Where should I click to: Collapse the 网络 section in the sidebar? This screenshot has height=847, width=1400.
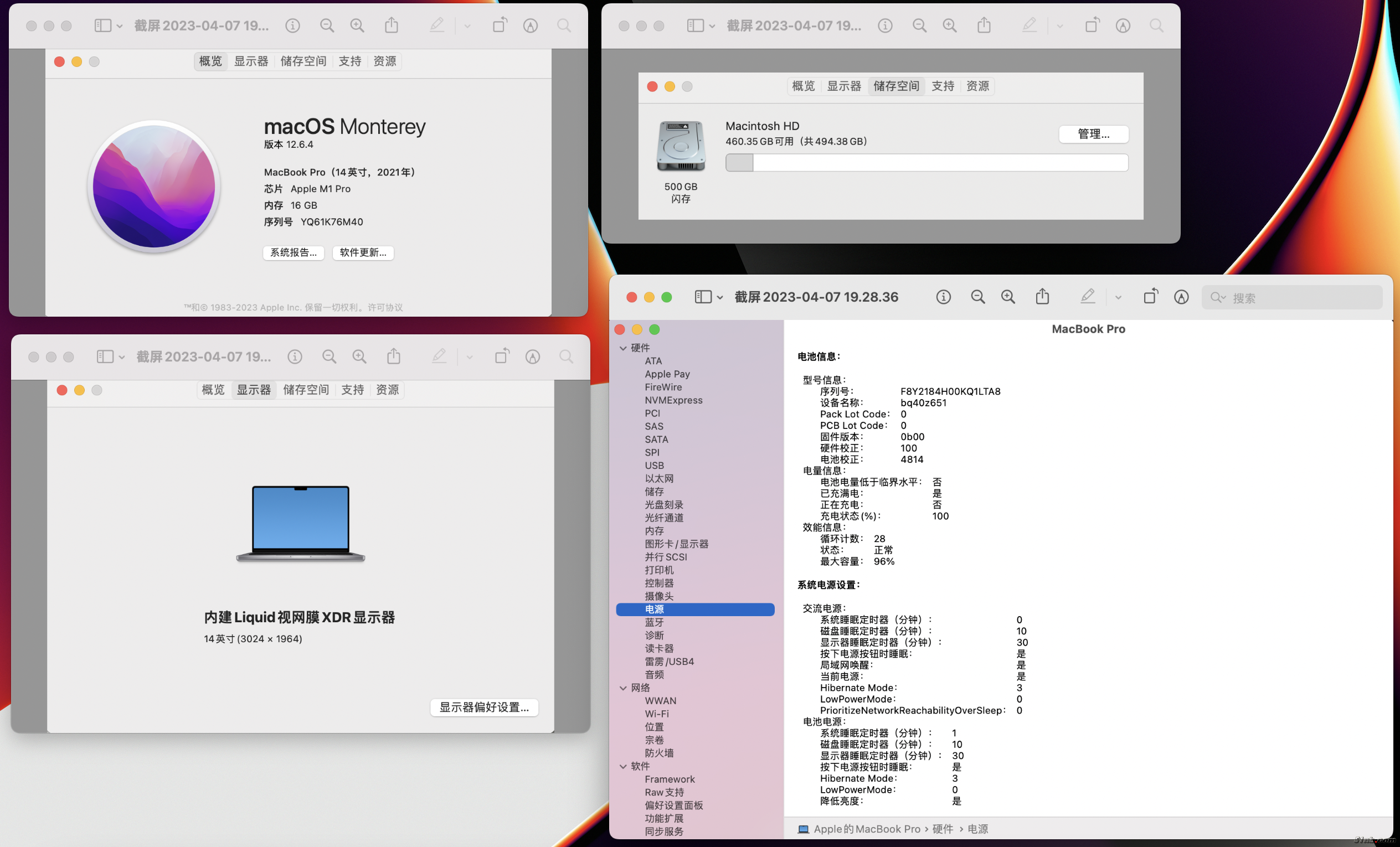623,688
